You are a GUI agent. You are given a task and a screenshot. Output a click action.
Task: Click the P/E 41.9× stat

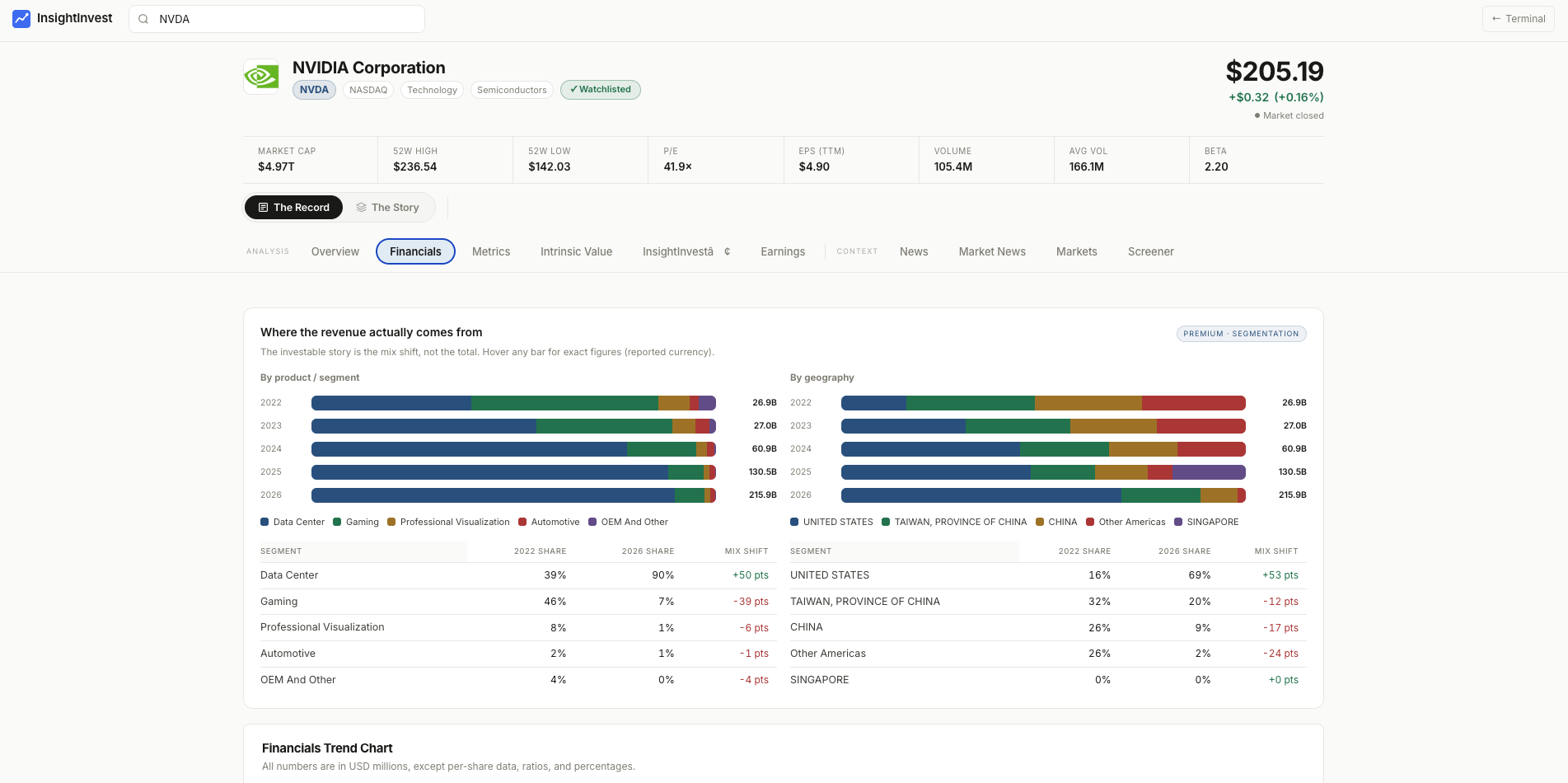coord(715,160)
